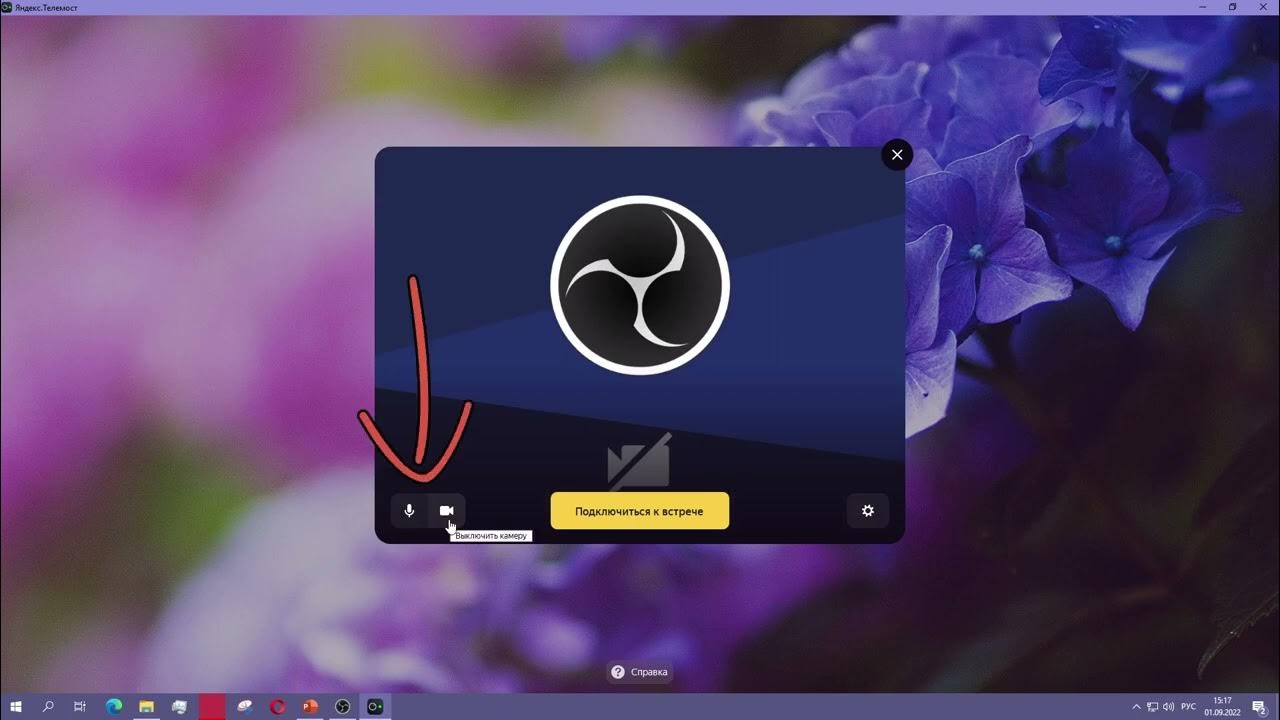Restore down the Яндекс.Телемост window

1233,7
